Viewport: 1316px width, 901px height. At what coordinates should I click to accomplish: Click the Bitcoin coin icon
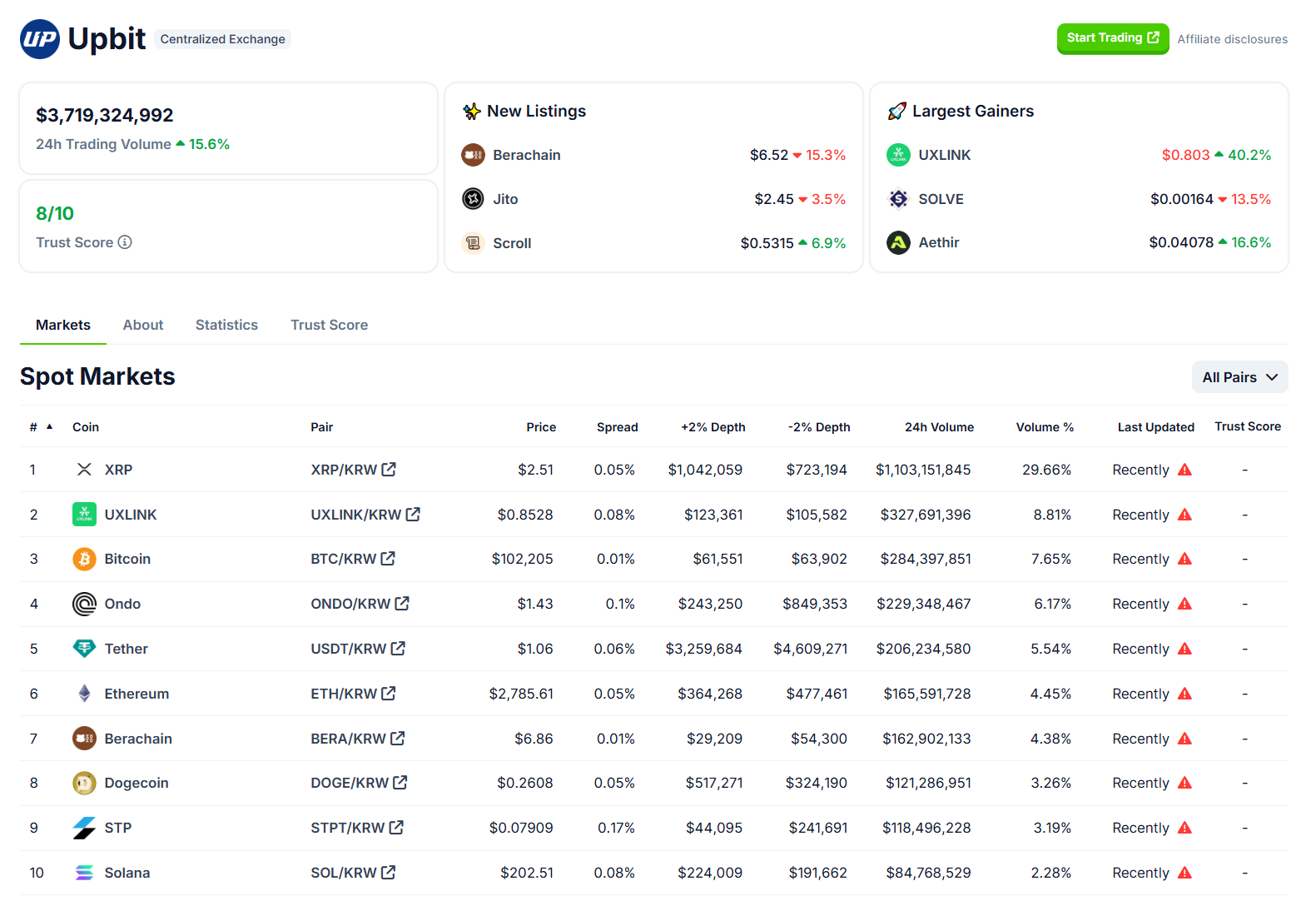pyautogui.click(x=84, y=559)
